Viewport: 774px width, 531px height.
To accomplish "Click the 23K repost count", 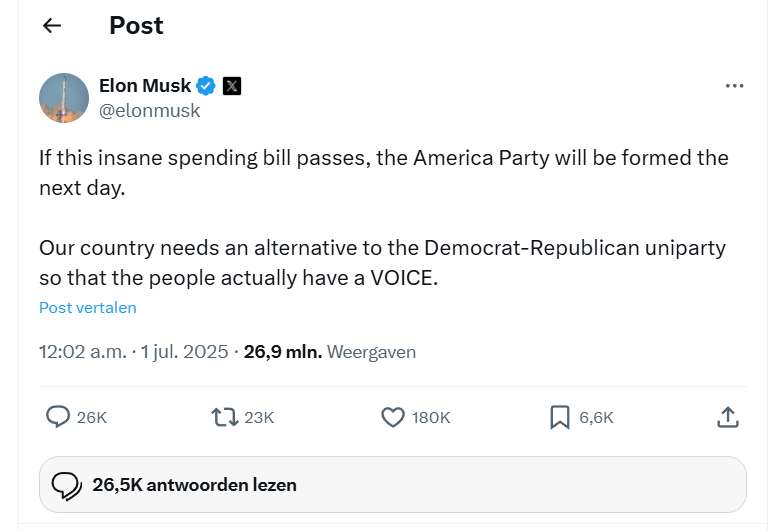I will [x=259, y=417].
